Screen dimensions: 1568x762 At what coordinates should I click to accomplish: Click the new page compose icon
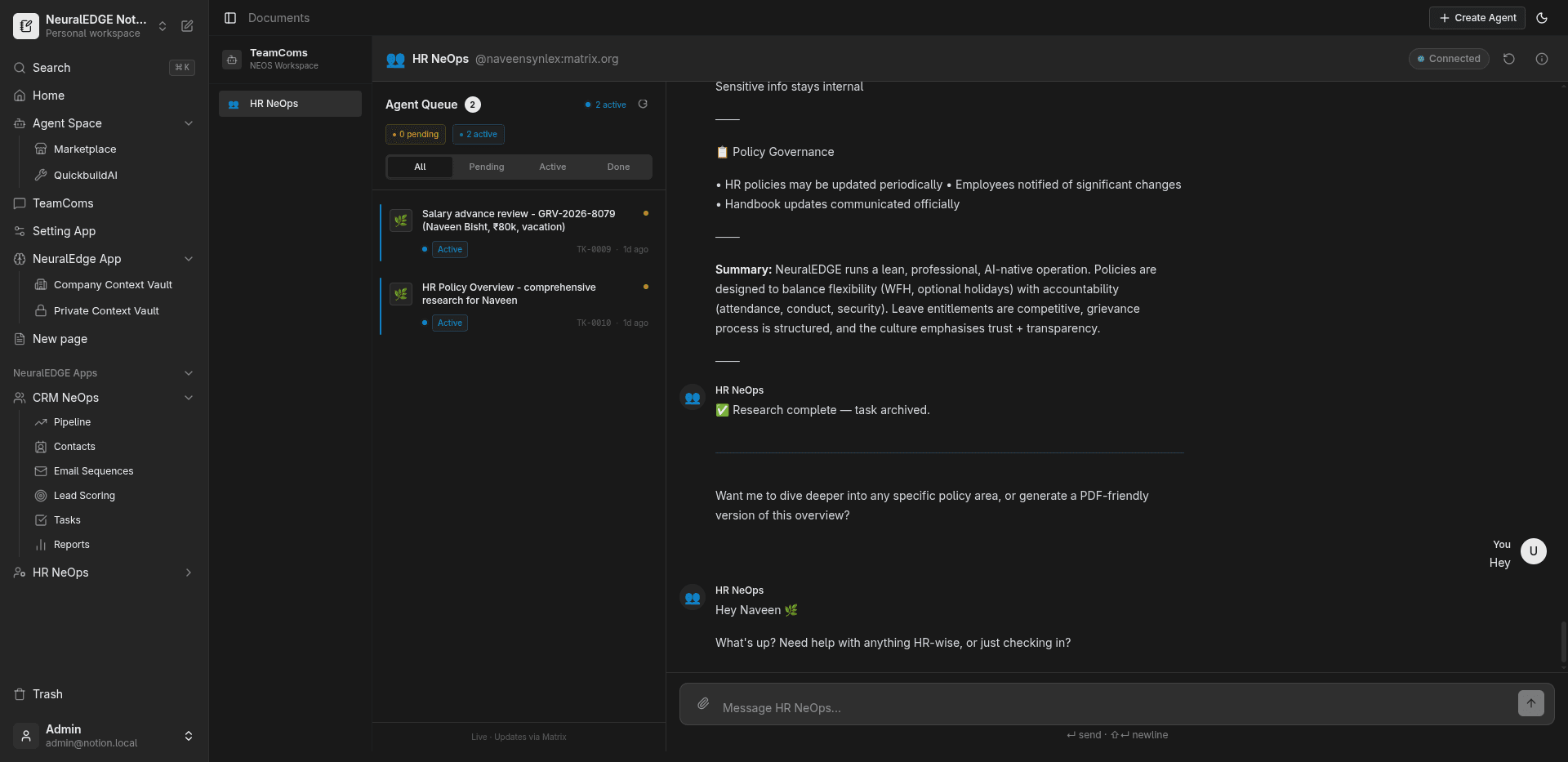(x=187, y=26)
